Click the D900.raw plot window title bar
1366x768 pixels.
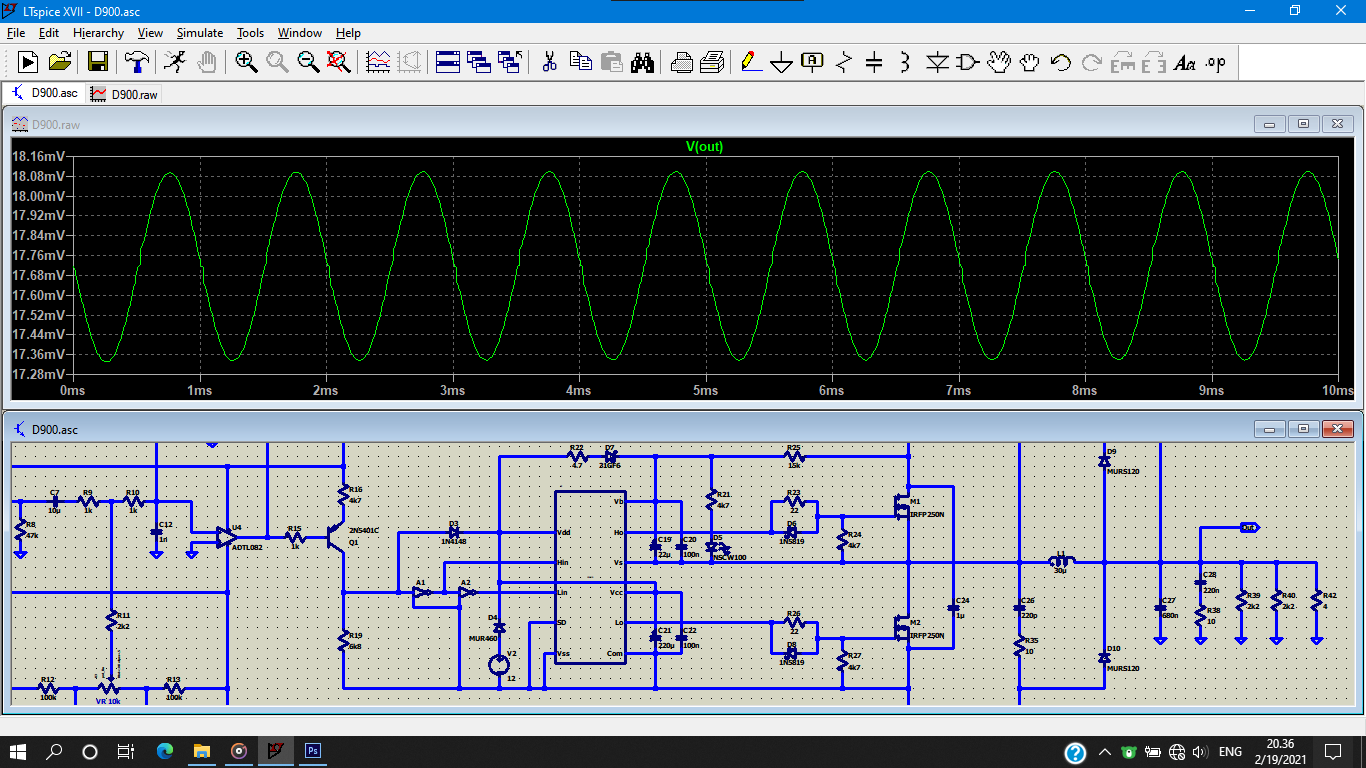[x=683, y=125]
